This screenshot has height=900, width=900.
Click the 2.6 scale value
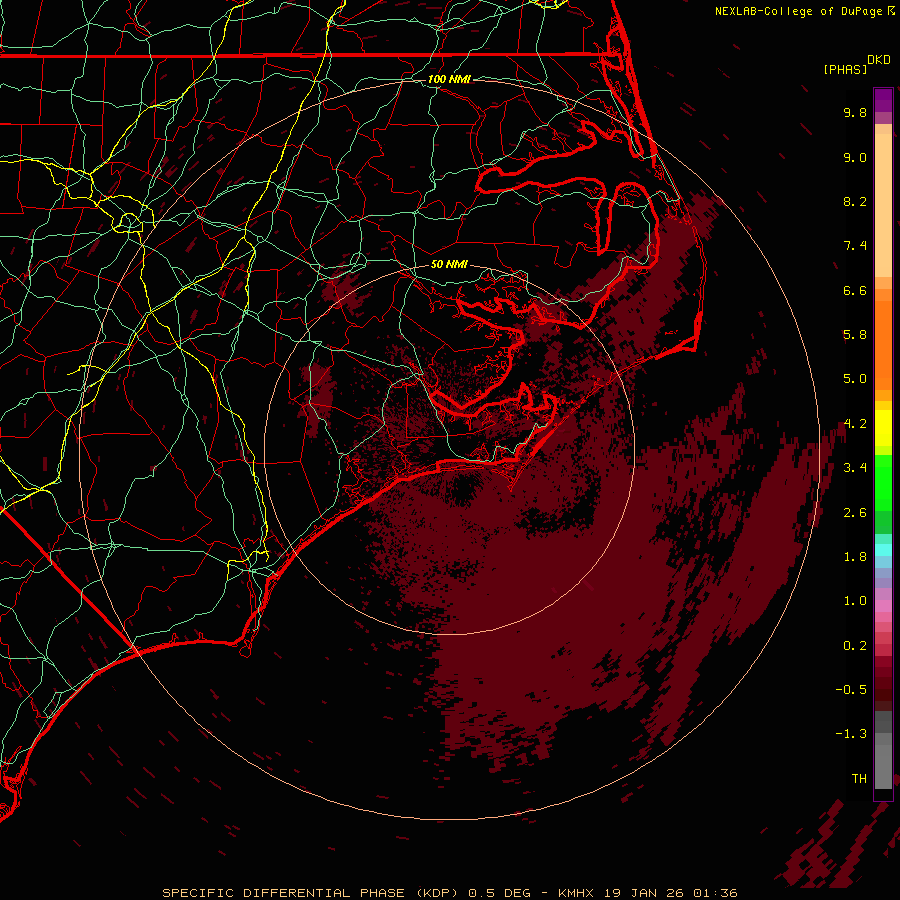pos(855,513)
